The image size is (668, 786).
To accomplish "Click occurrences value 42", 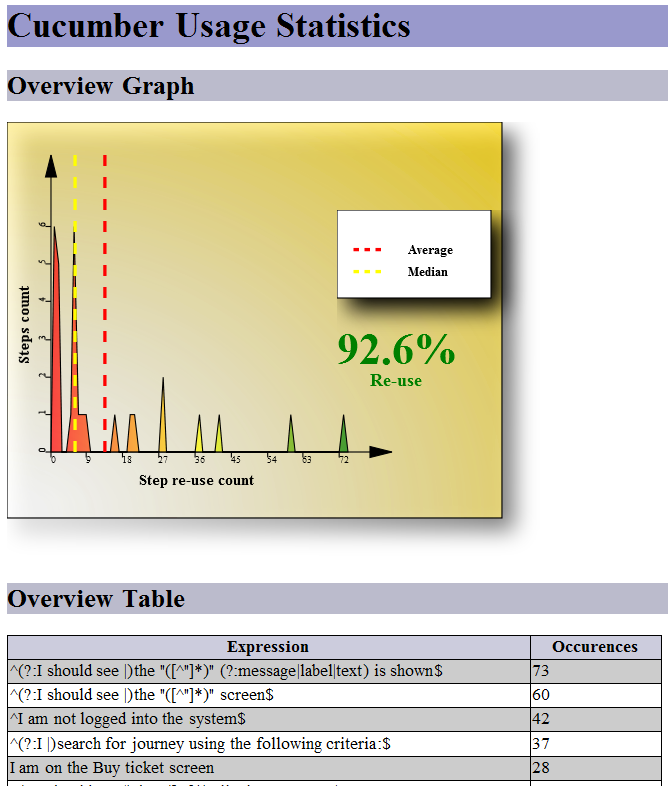I will pos(541,719).
